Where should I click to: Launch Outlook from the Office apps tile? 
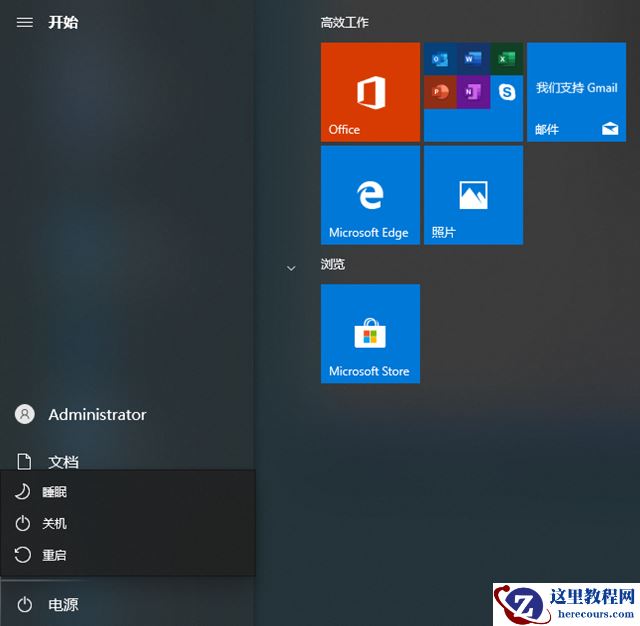tap(440, 59)
